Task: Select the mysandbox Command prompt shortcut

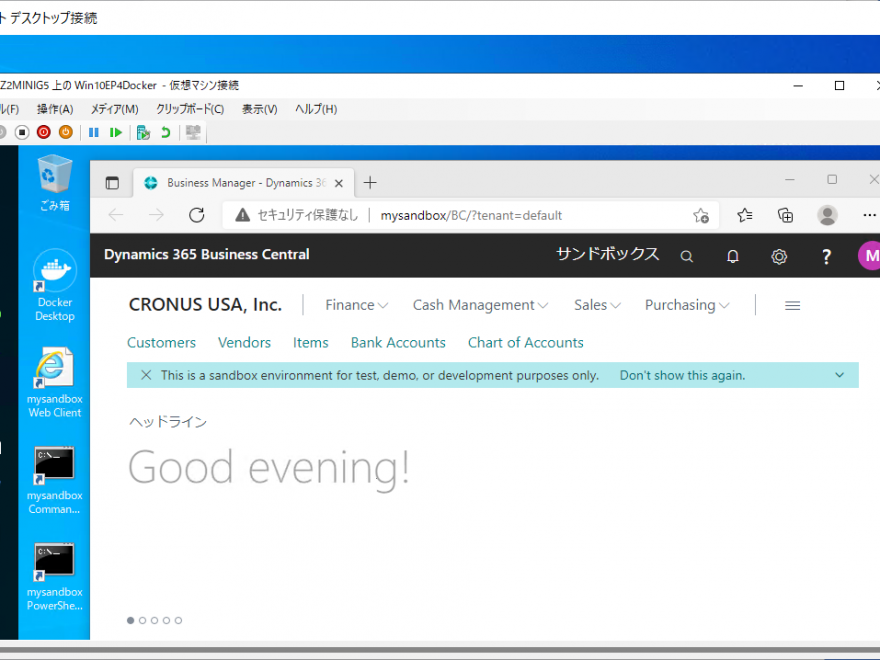Action: [x=55, y=480]
